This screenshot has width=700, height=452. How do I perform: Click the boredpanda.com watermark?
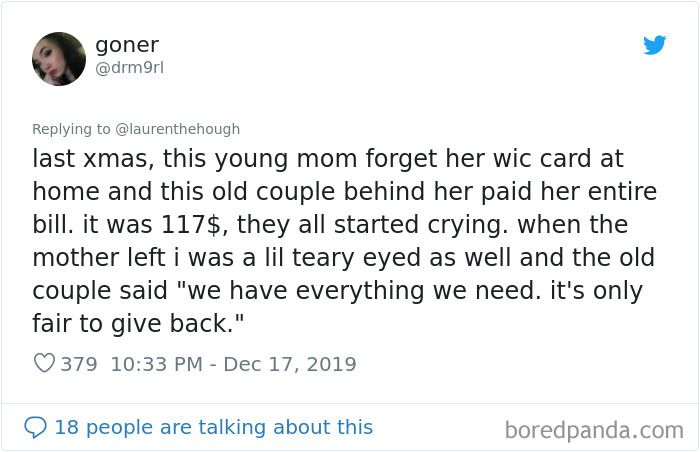(593, 430)
